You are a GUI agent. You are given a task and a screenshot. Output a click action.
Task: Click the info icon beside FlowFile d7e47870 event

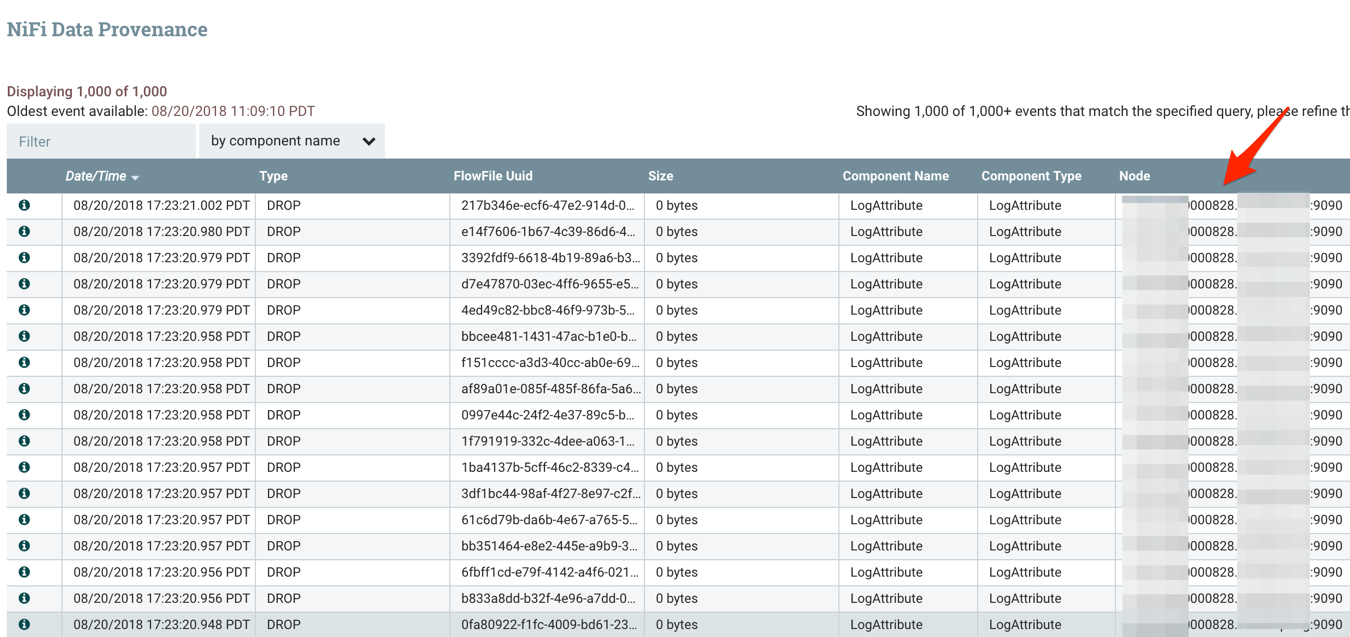24,284
